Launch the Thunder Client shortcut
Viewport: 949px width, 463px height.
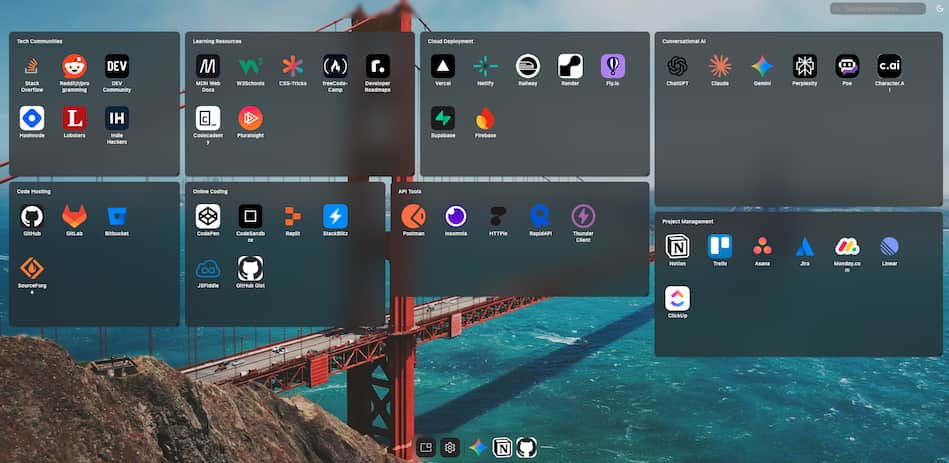pos(583,217)
